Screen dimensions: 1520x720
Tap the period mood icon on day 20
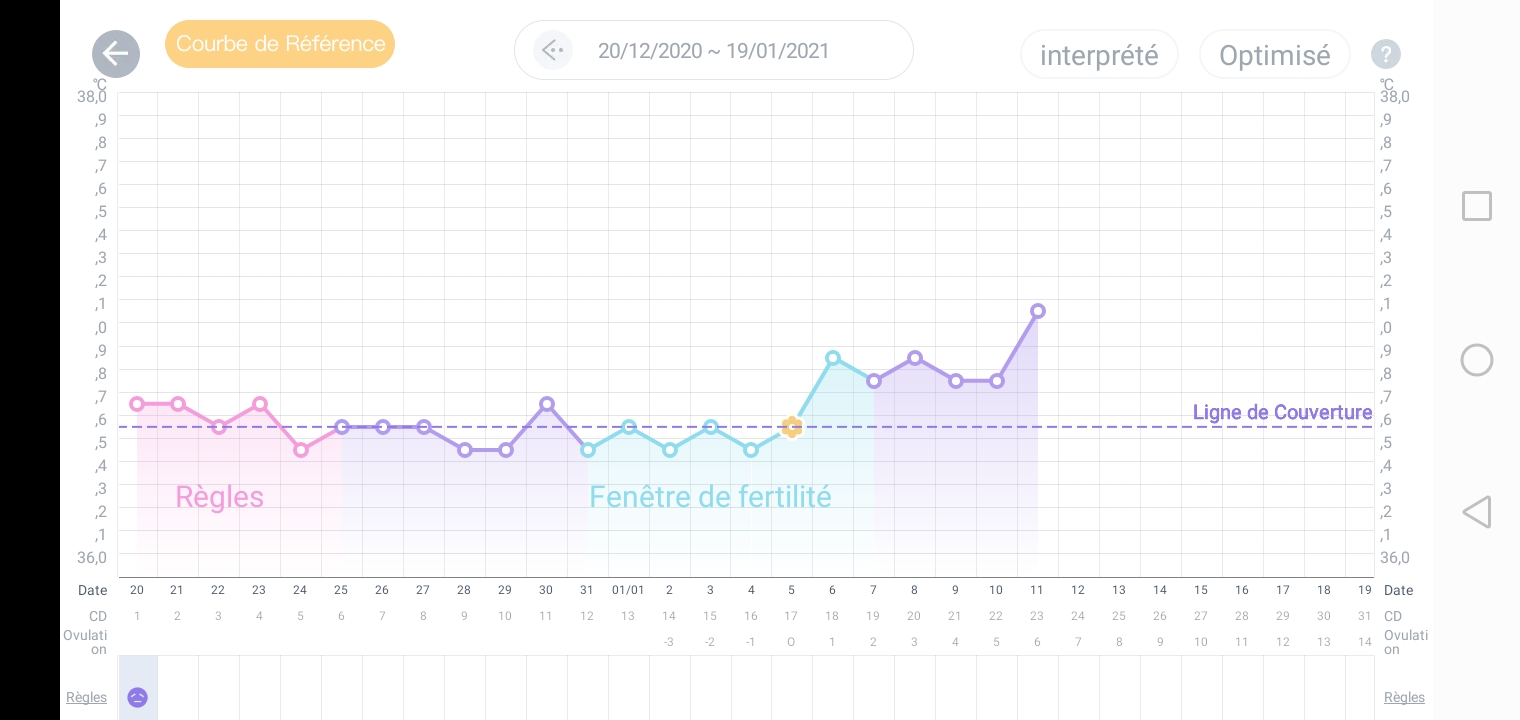point(138,697)
